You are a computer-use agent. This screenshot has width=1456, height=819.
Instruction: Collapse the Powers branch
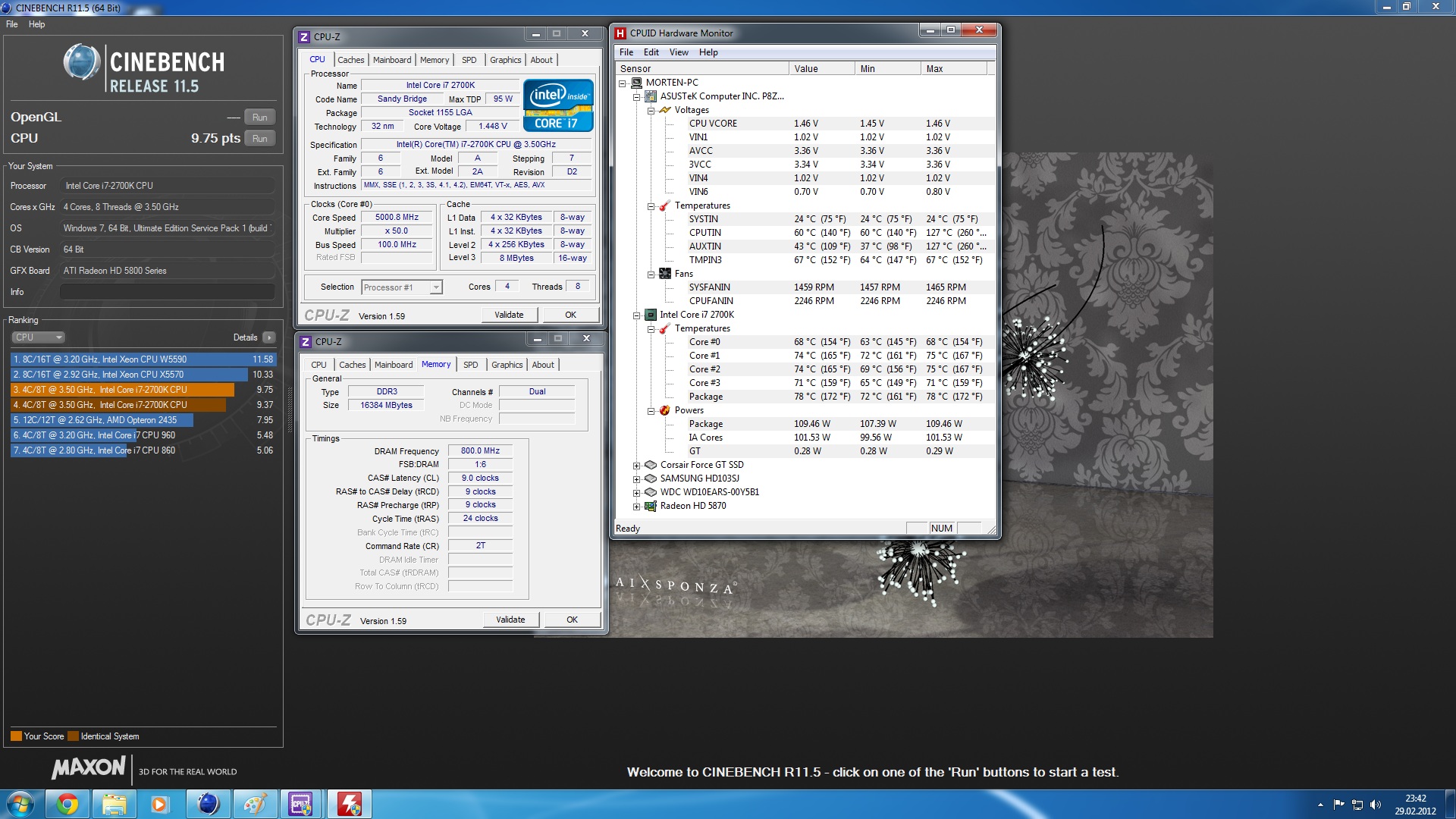[651, 410]
